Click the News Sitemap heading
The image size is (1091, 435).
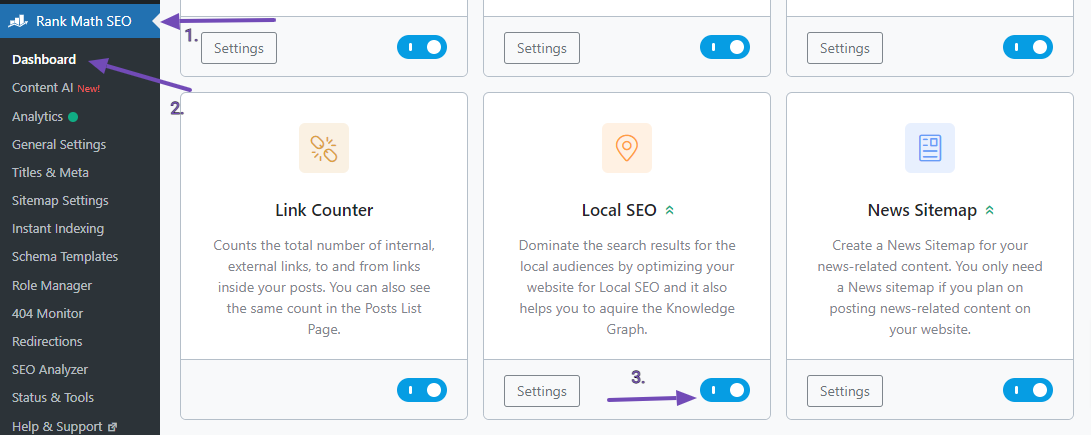click(923, 210)
